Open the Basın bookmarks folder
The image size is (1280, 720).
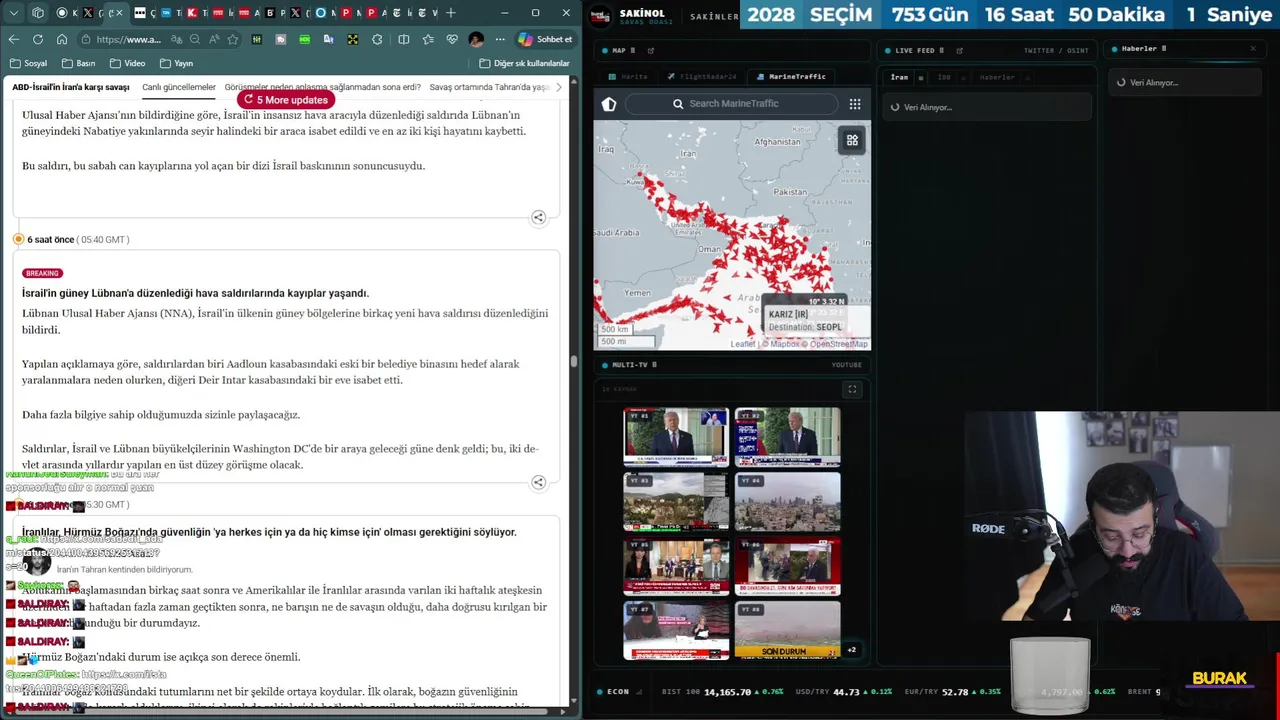click(78, 63)
